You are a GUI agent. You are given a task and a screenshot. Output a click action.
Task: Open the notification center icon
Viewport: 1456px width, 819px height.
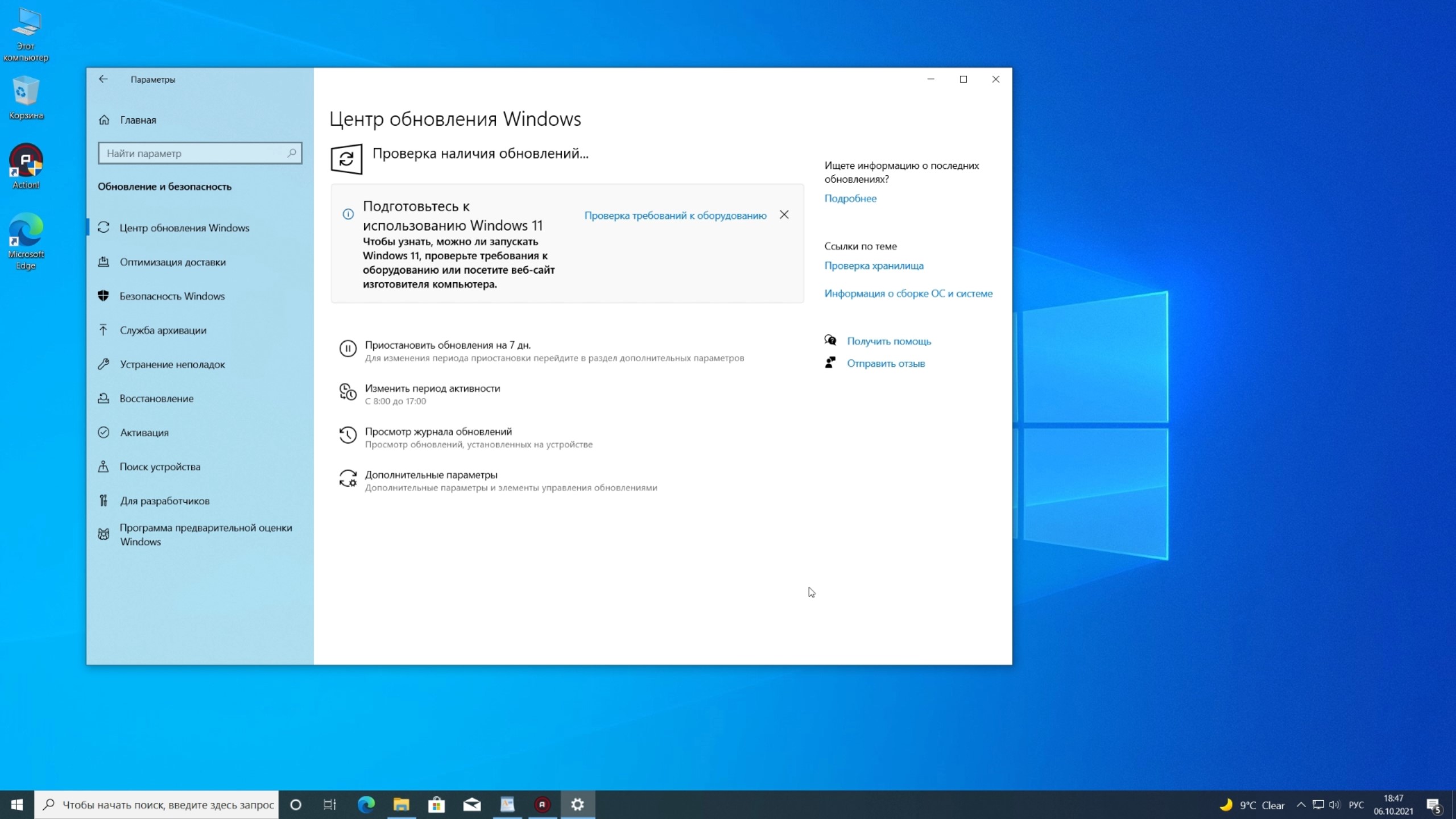pyautogui.click(x=1434, y=805)
